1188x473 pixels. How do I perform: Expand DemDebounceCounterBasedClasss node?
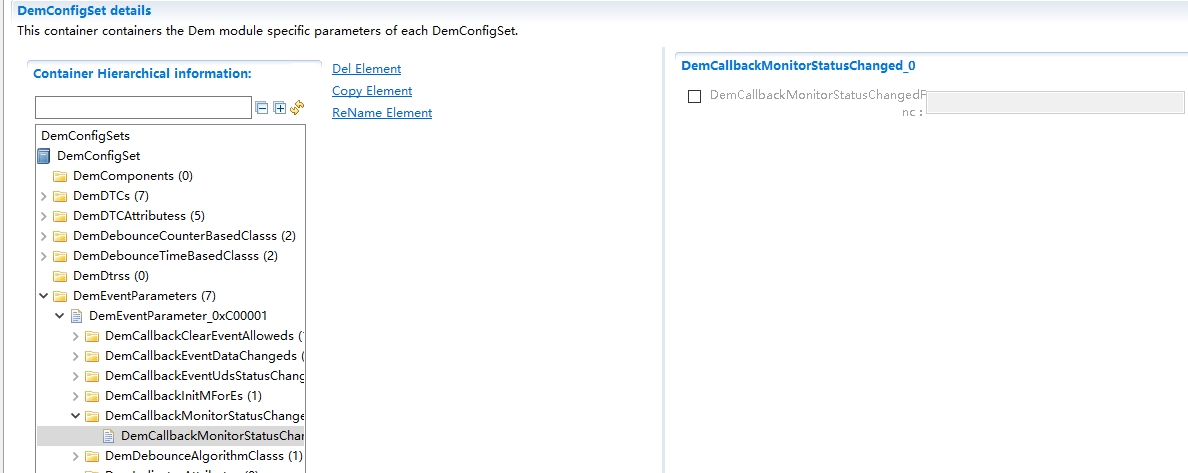point(43,236)
